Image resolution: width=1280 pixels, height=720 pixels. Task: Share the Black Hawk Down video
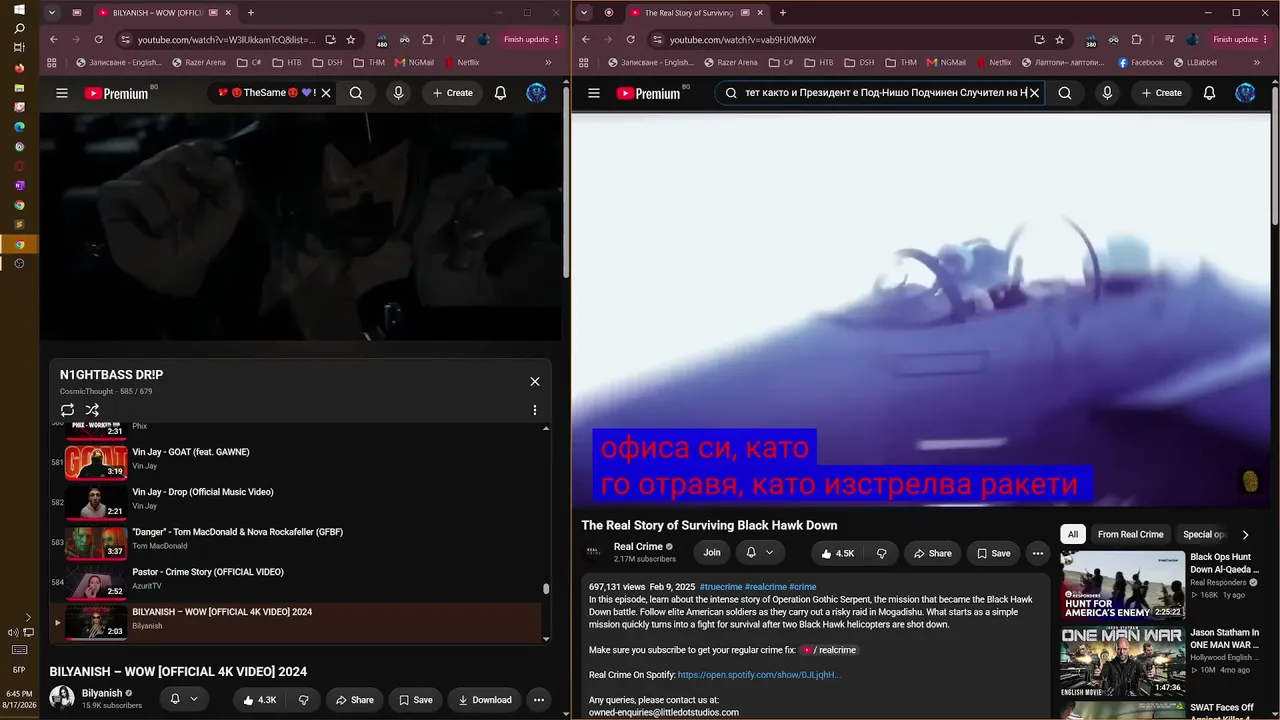point(932,553)
